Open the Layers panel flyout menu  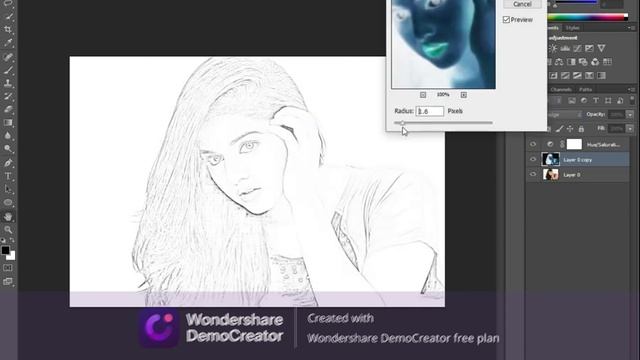pyautogui.click(x=631, y=89)
